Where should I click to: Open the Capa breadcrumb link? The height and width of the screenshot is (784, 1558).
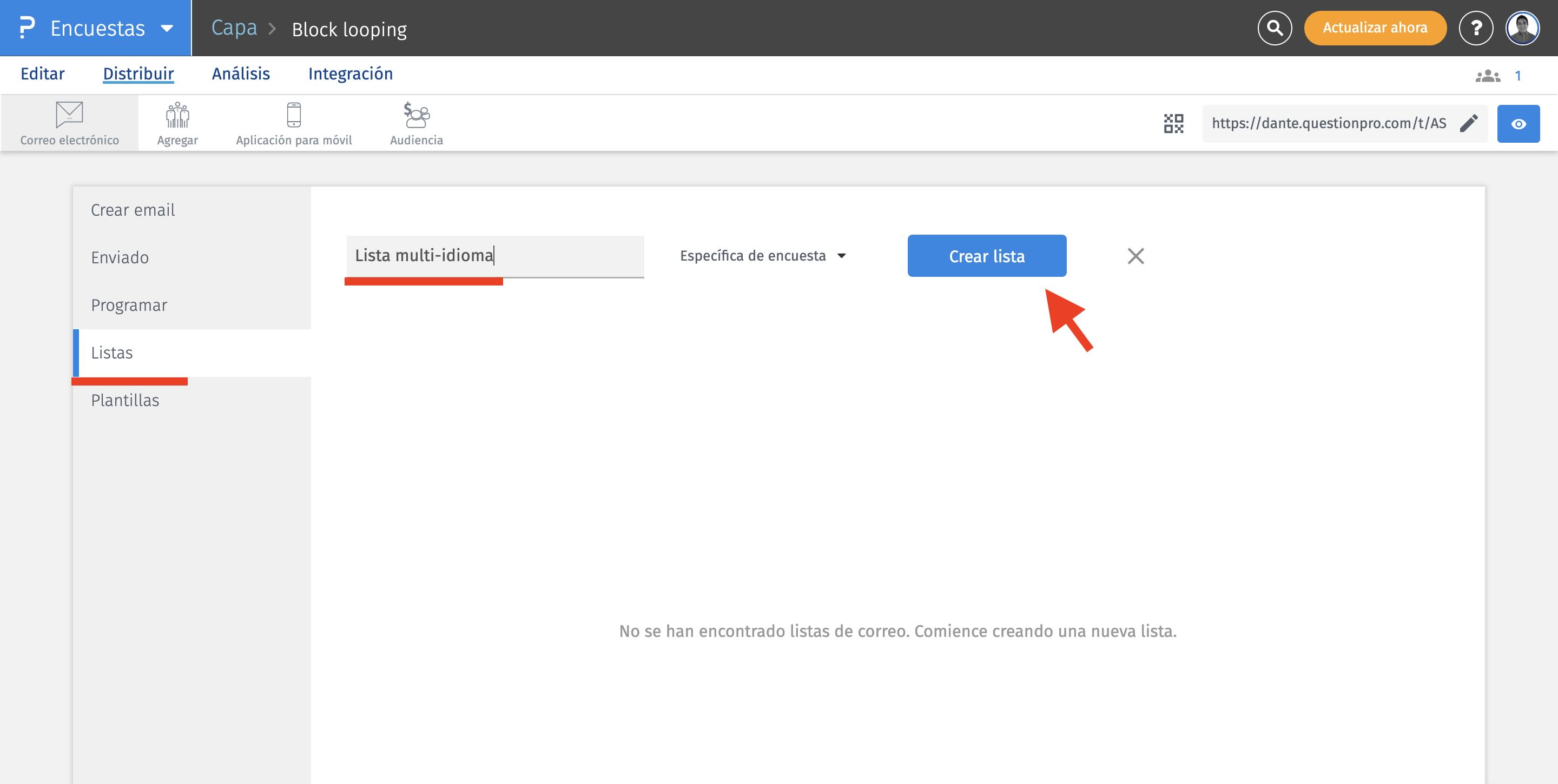(234, 28)
